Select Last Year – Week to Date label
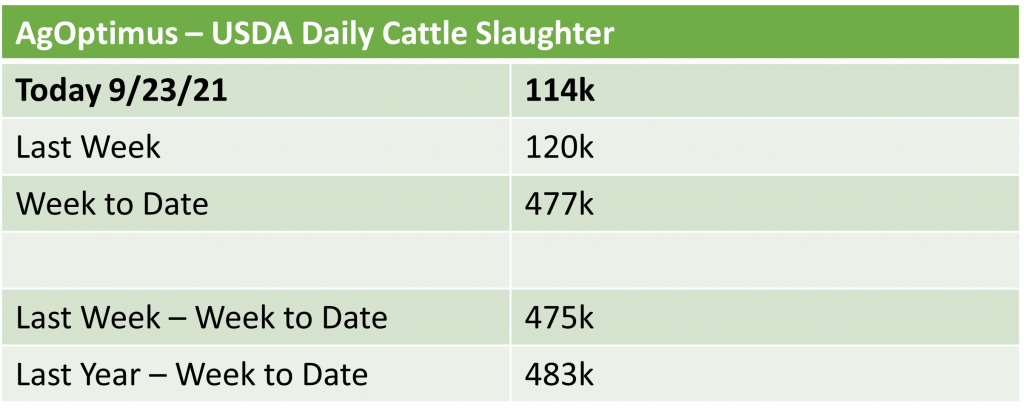 193,375
